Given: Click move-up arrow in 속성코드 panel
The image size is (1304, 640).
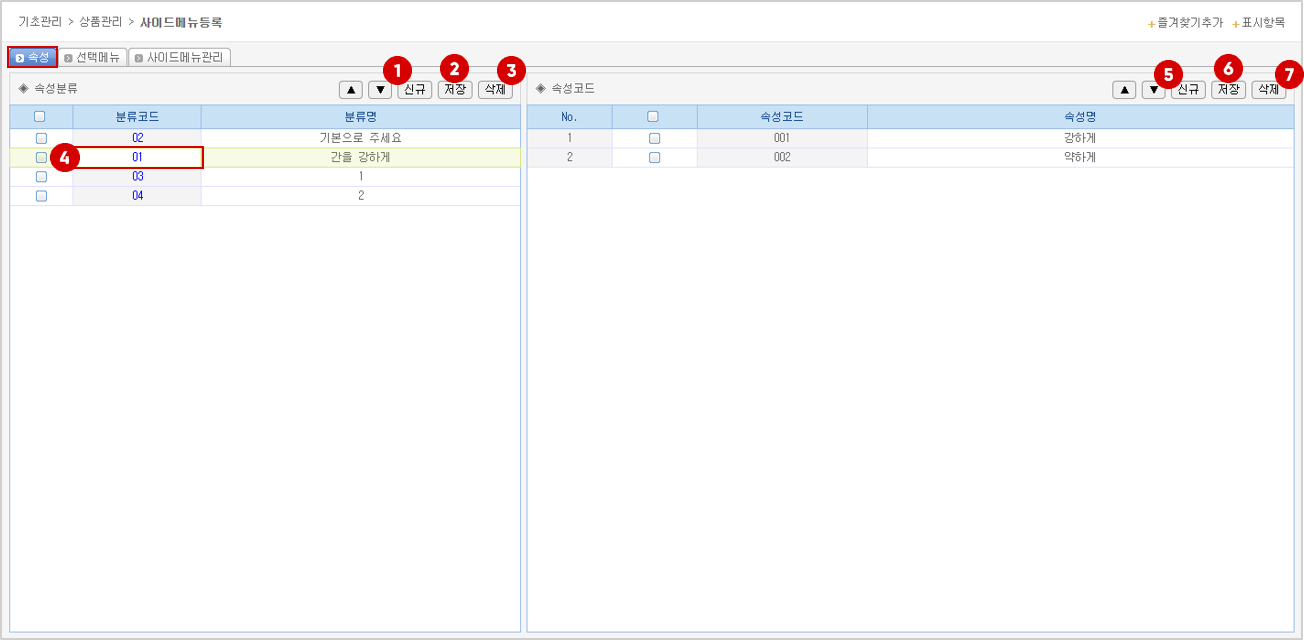Looking at the screenshot, I should 1124,90.
